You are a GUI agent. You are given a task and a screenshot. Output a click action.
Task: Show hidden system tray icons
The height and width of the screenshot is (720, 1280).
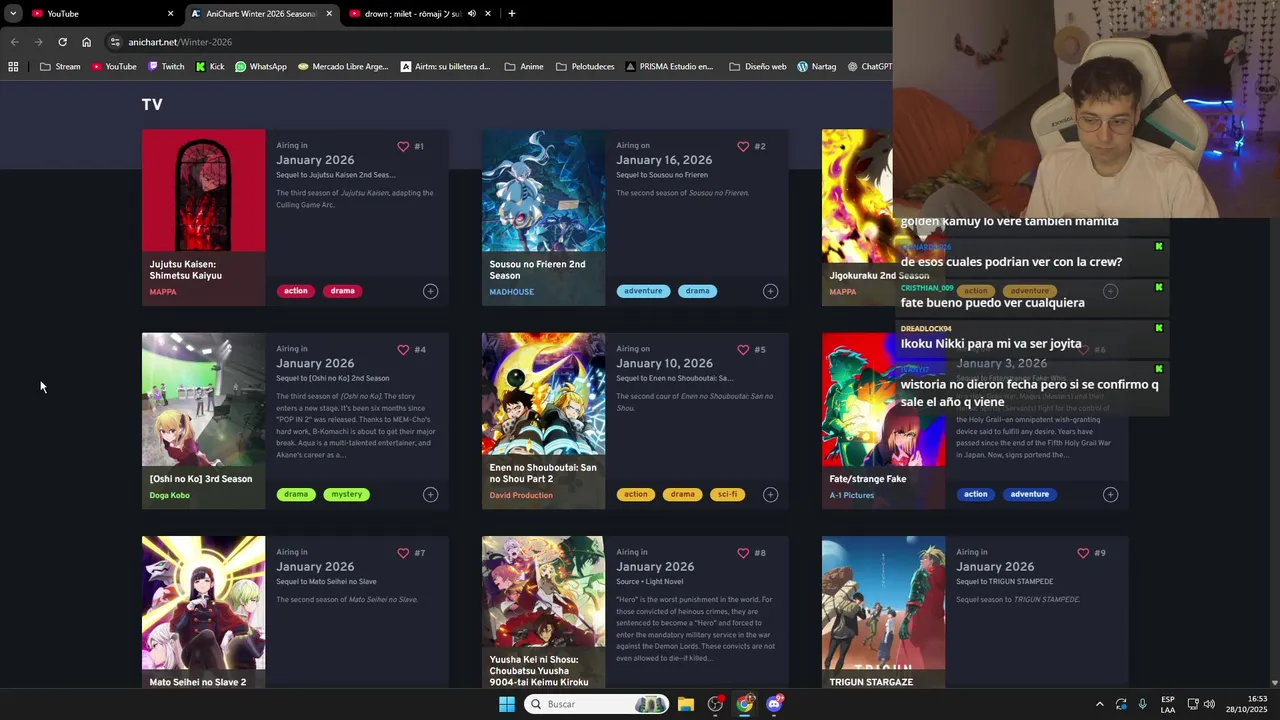1099,704
